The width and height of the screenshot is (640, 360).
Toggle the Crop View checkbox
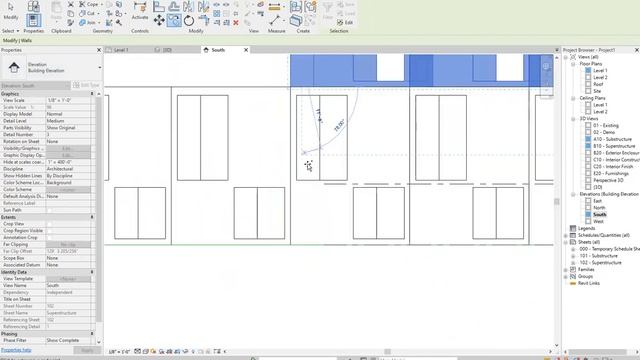(49, 224)
